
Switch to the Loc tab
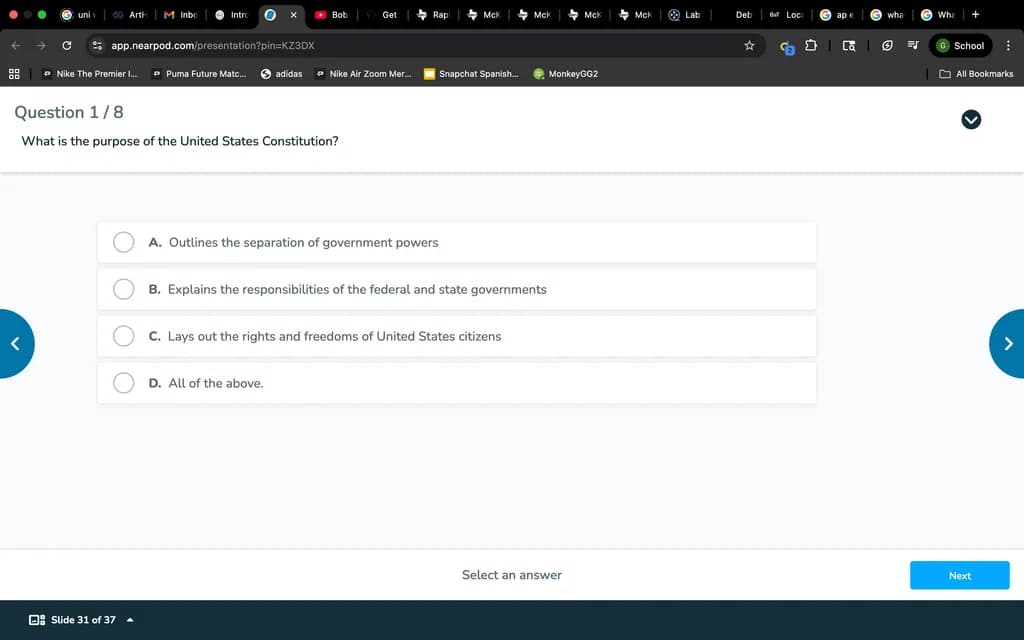pos(787,14)
